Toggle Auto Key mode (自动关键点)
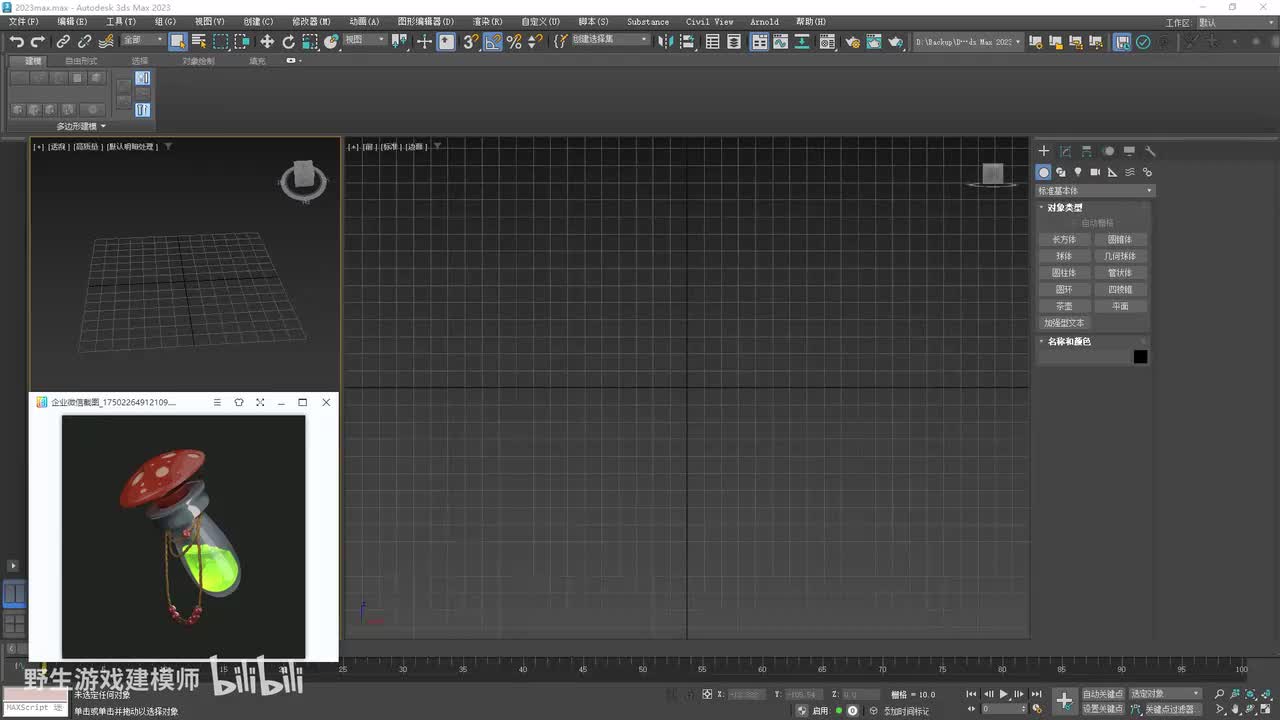The image size is (1280, 720). click(x=1103, y=694)
